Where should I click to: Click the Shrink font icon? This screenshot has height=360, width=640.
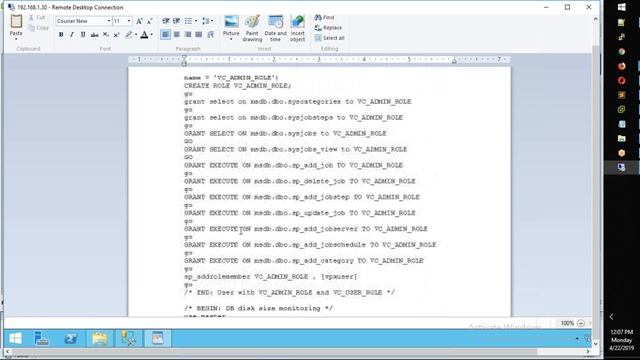150,21
